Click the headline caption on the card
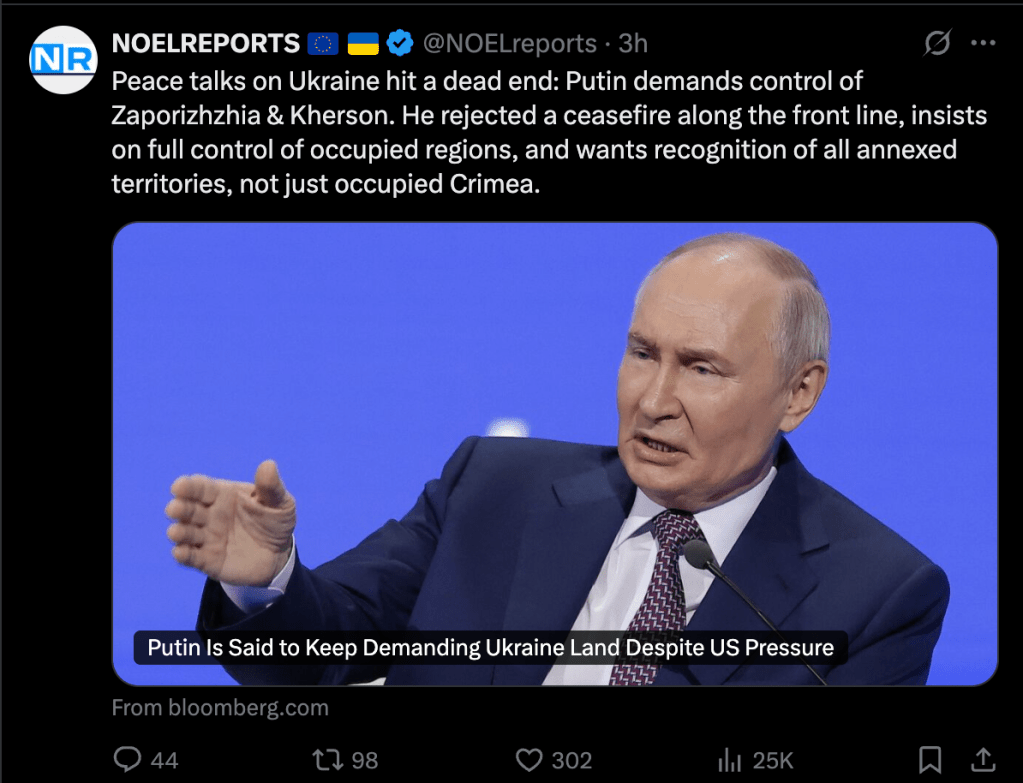This screenshot has width=1023, height=783. point(490,647)
